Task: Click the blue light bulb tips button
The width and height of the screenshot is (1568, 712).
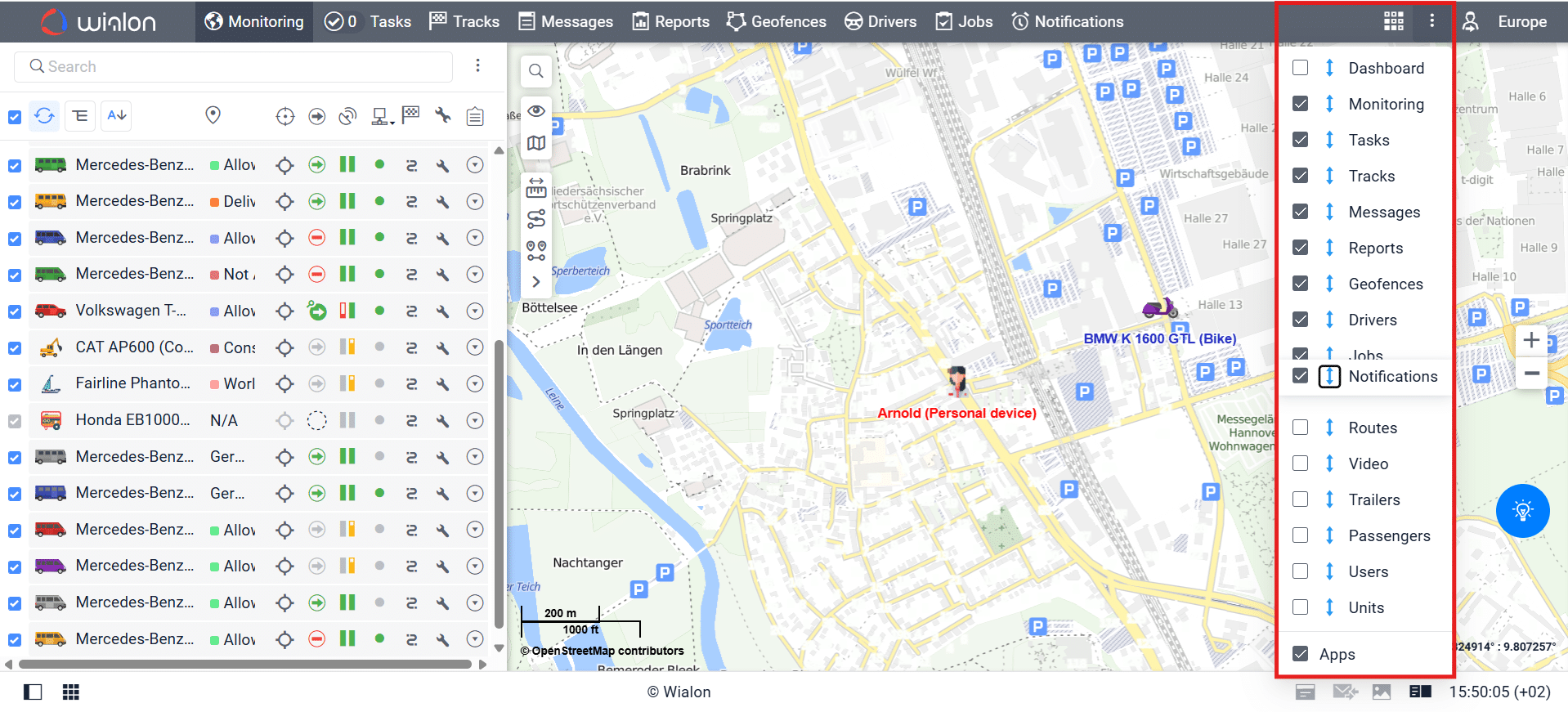Action: pos(1522,511)
